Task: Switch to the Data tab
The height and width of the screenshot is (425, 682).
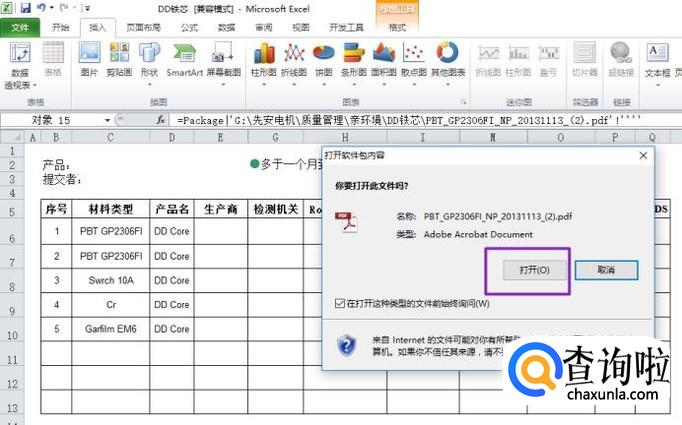Action: click(x=226, y=28)
